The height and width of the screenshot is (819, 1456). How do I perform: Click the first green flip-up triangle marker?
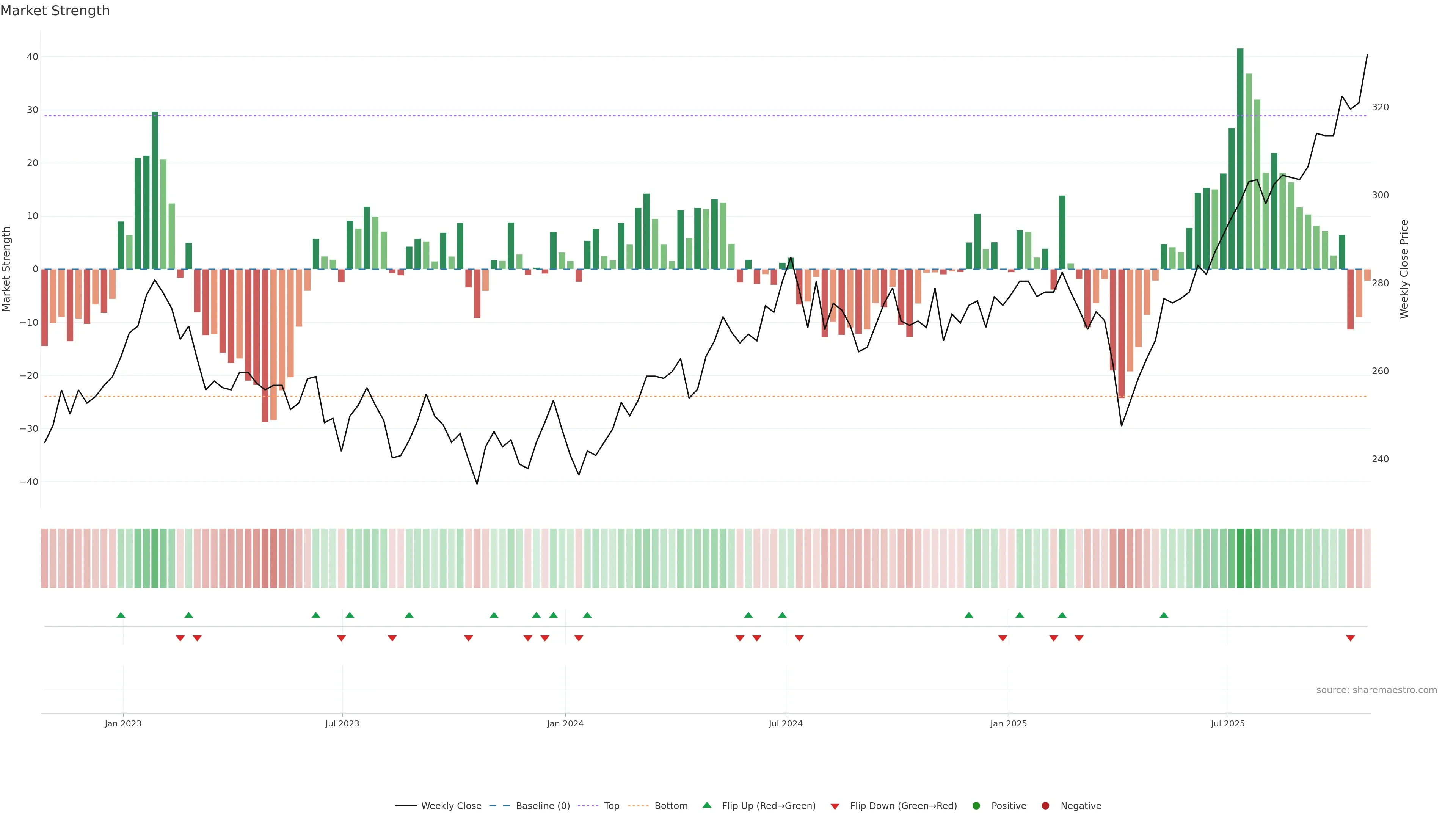121,615
